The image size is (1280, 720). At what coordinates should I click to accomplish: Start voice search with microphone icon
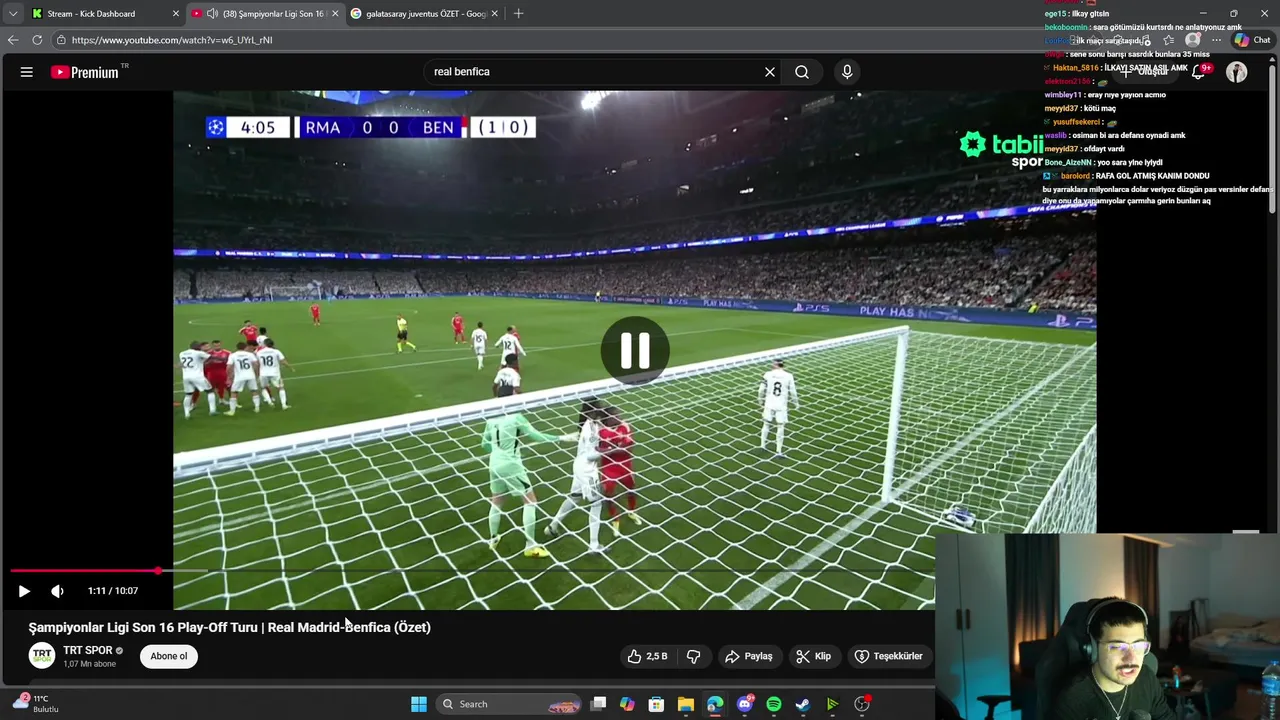(847, 72)
